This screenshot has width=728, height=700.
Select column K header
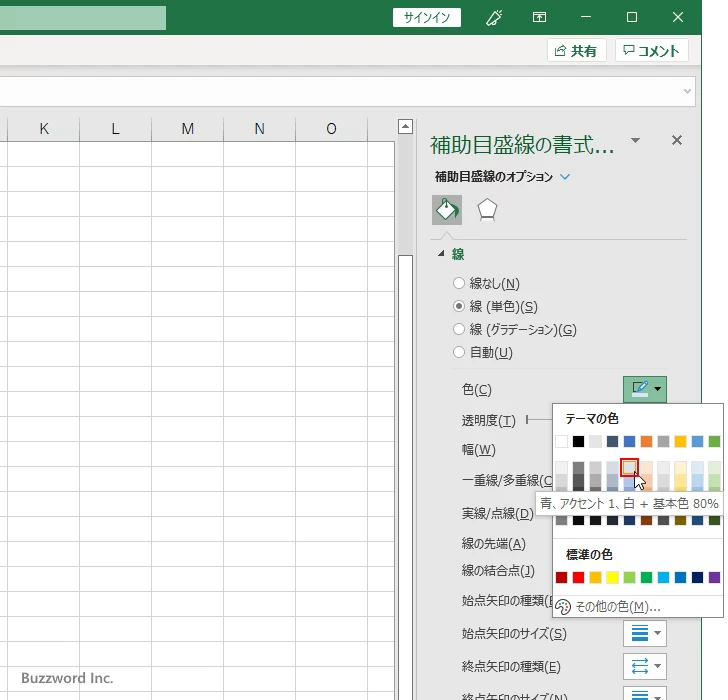tap(44, 129)
